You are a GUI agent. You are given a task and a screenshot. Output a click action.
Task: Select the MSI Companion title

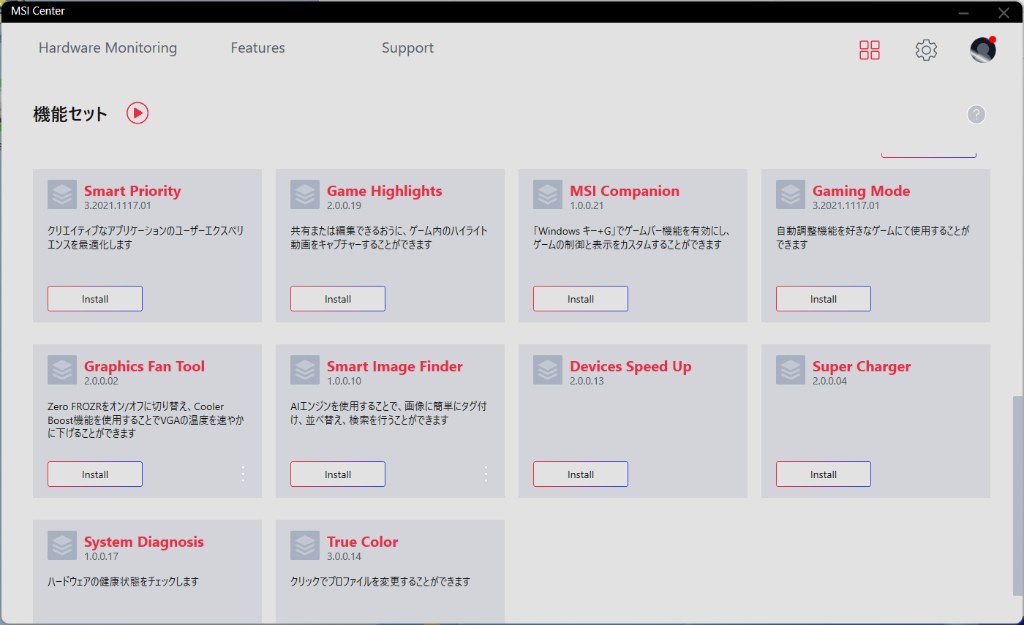tap(624, 191)
